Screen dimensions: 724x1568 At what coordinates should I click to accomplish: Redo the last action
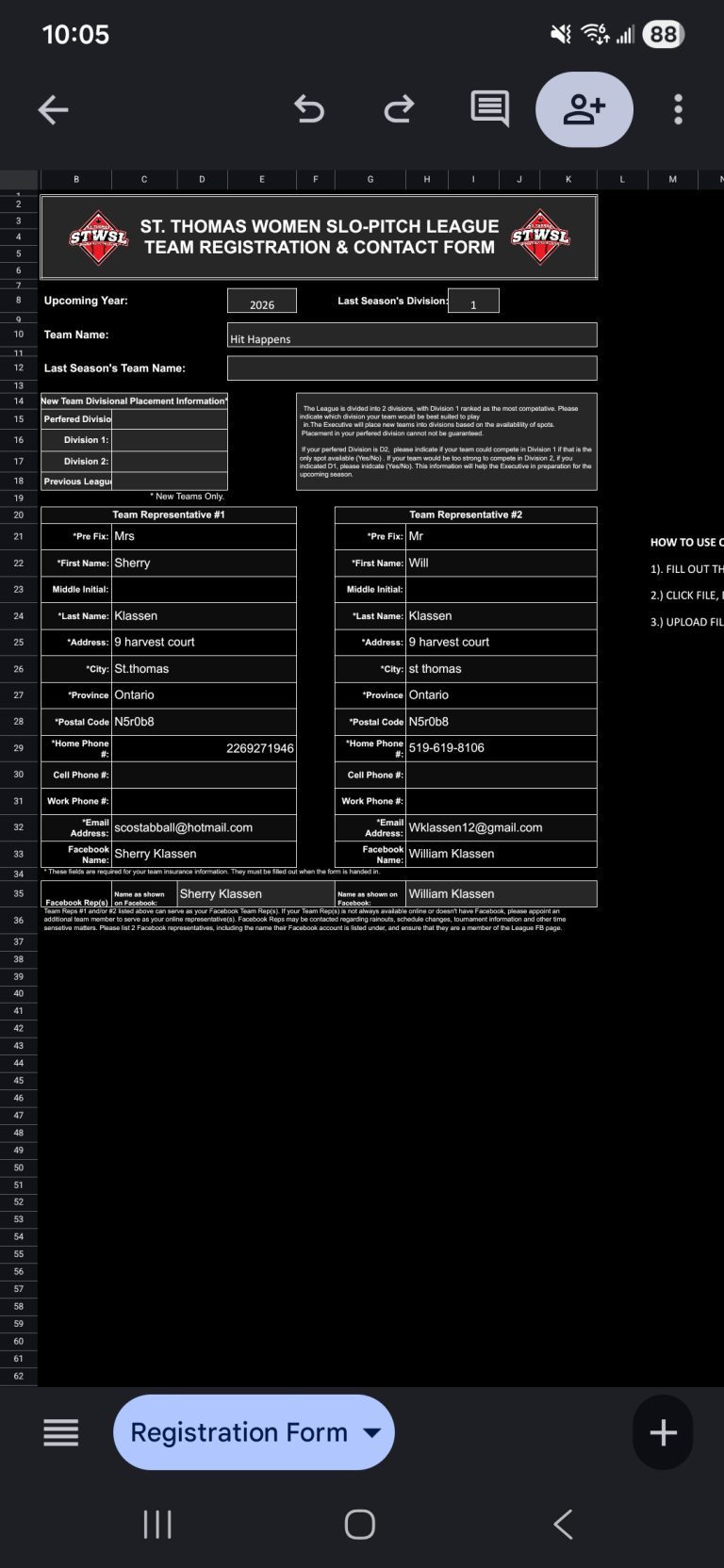pos(399,109)
